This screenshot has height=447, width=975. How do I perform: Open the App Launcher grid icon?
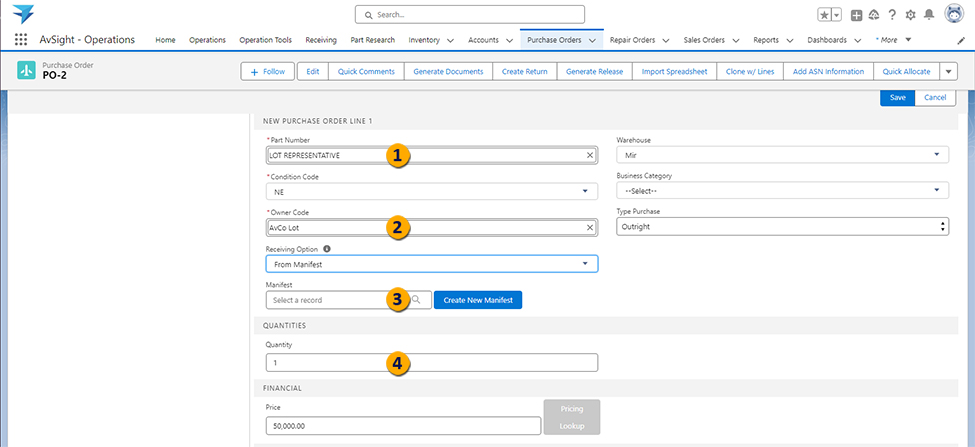pyautogui.click(x=21, y=40)
